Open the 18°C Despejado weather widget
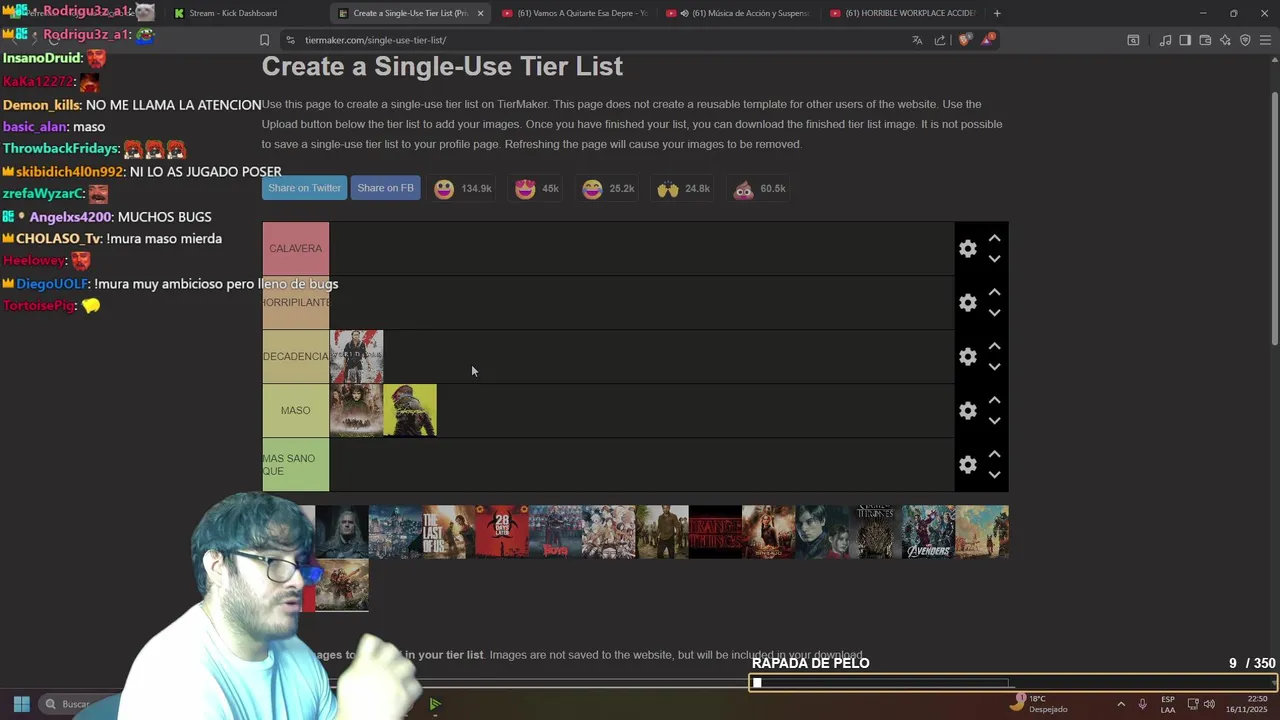Viewport: 1280px width, 720px height. point(1039,704)
